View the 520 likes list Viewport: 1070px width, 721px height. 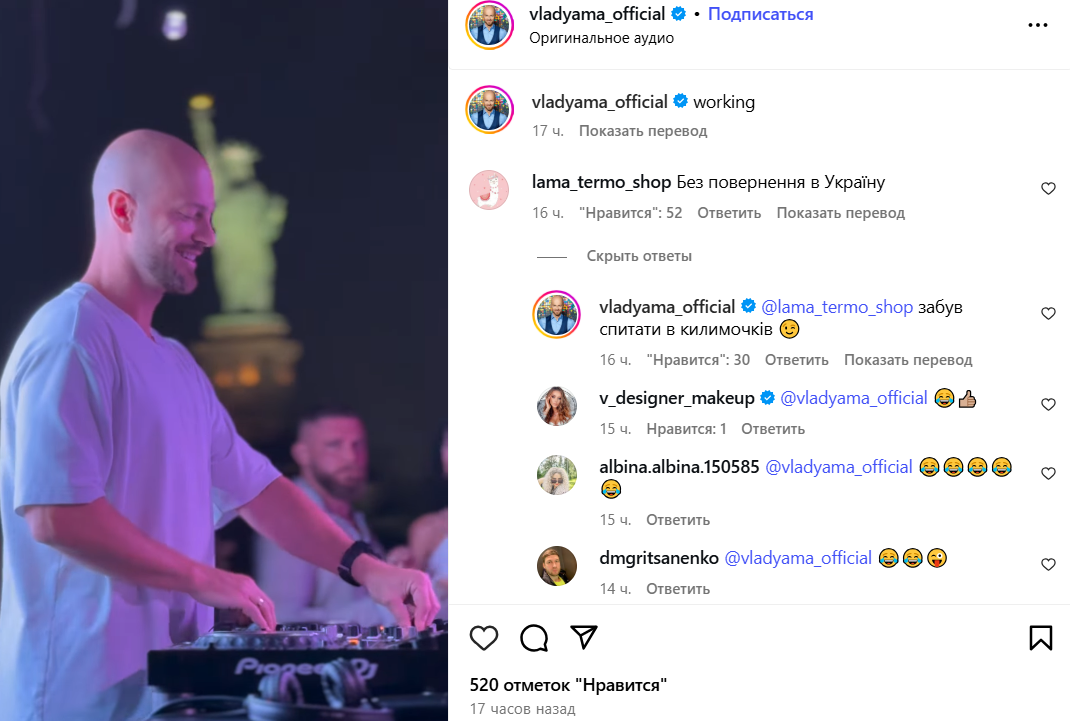pos(568,685)
